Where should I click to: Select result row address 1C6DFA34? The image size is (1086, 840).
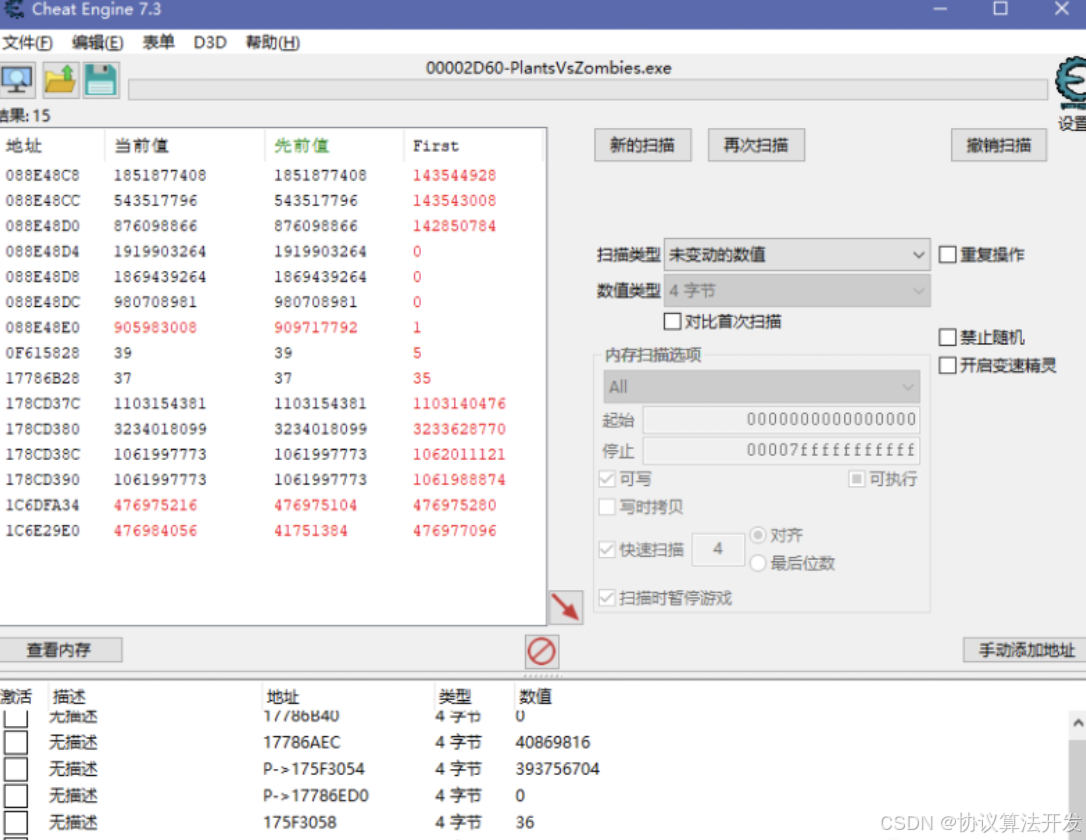[272, 506]
